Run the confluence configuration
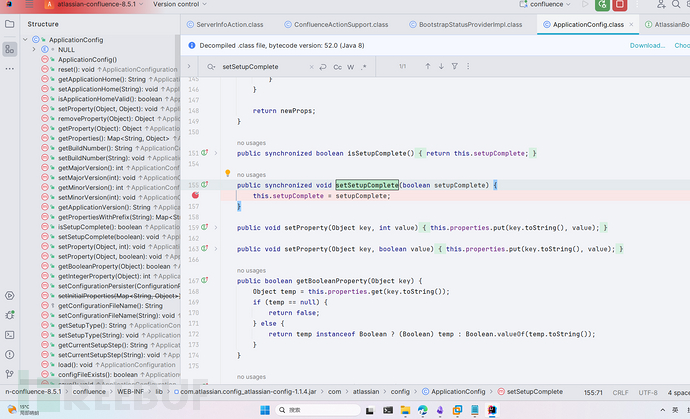 pos(585,4)
